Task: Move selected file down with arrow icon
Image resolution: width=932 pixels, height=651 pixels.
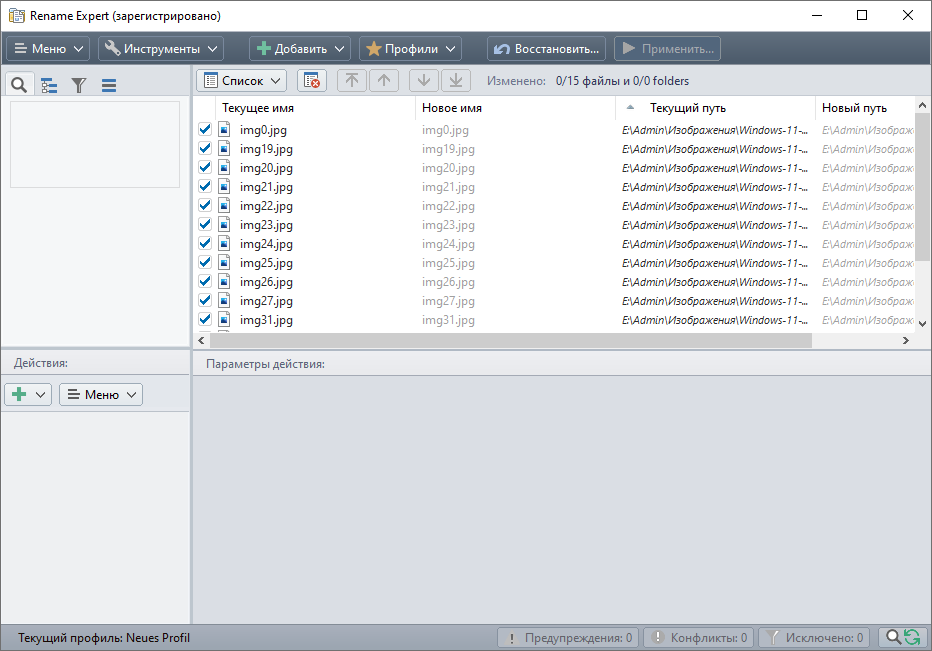Action: click(423, 79)
